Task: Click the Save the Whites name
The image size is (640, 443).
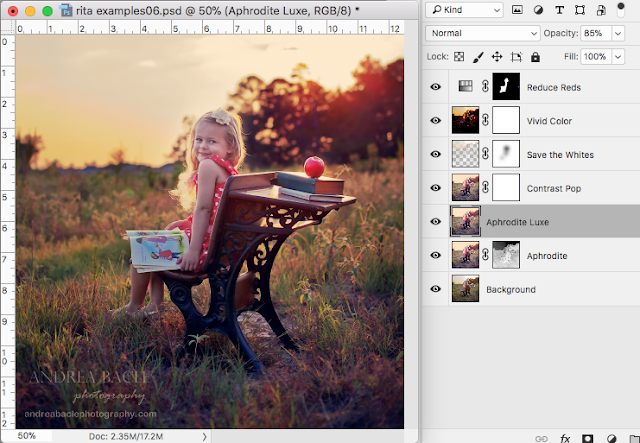Action: coord(560,155)
